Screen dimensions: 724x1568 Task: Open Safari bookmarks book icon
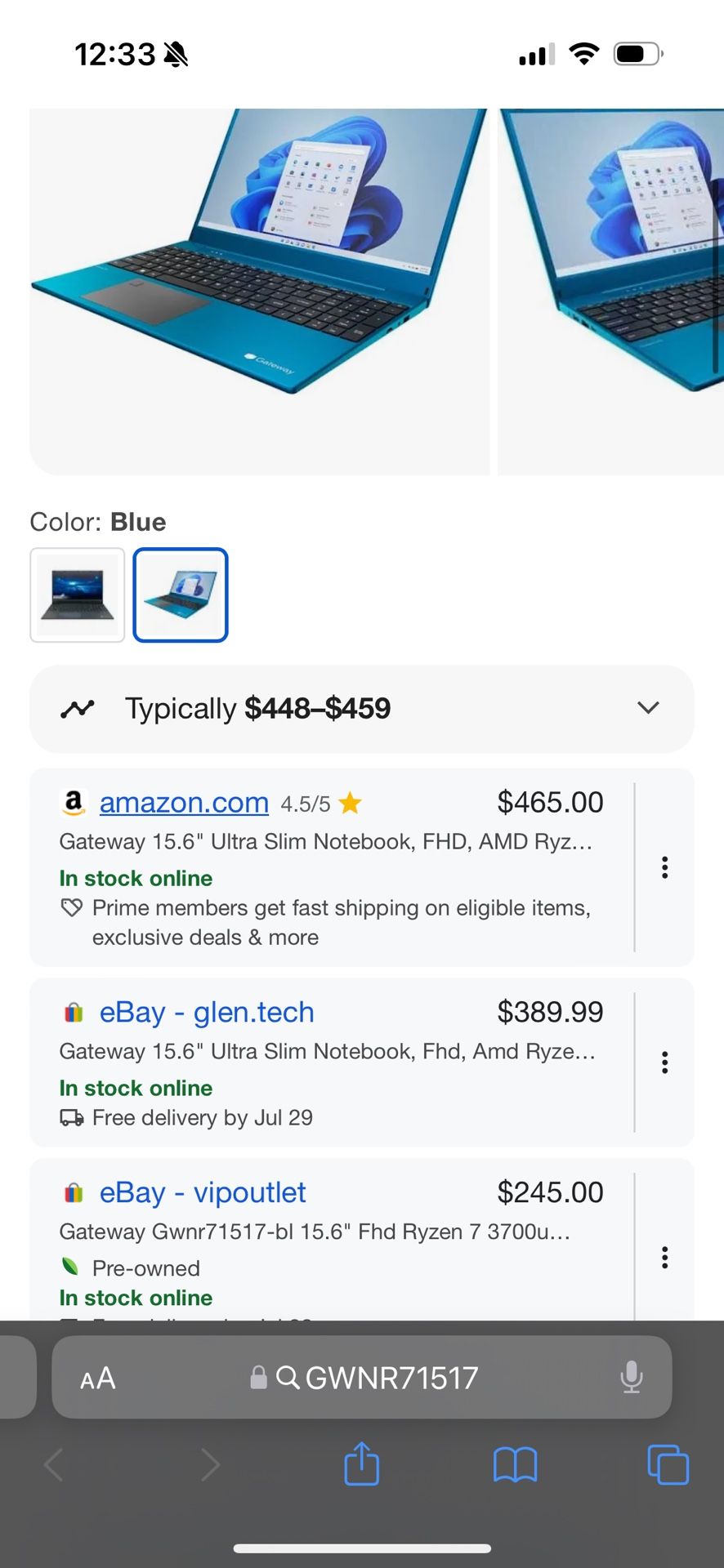click(515, 1463)
